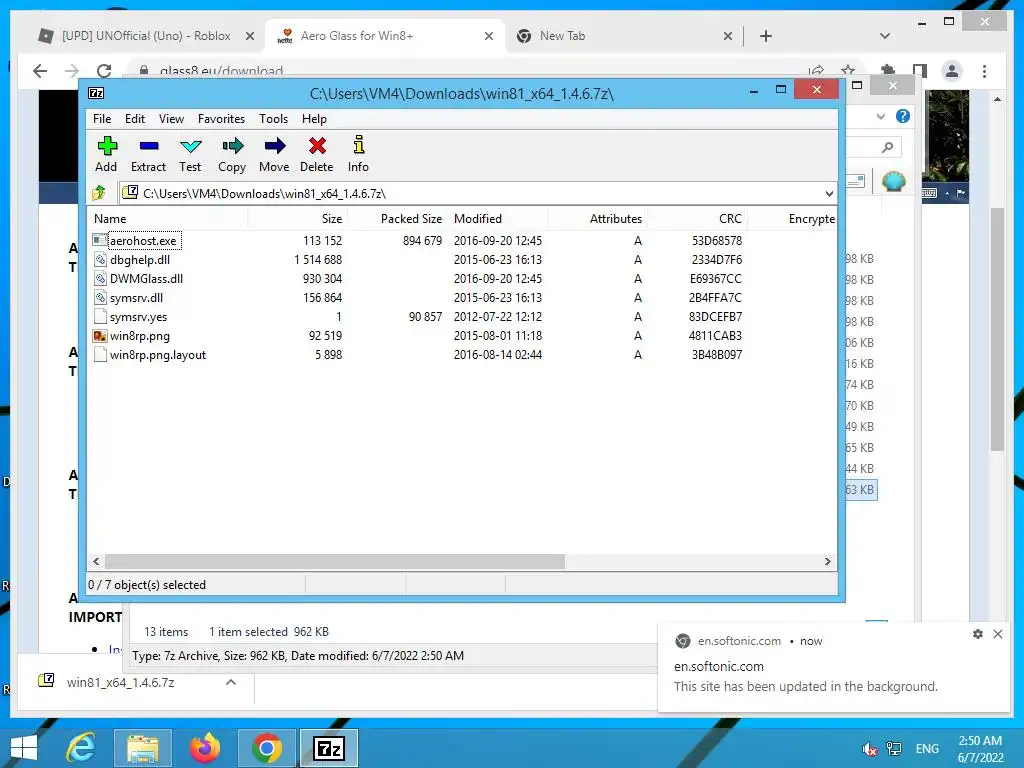Screen dimensions: 1024x768
Task: Open Firefox from the taskbar
Action: pos(204,748)
